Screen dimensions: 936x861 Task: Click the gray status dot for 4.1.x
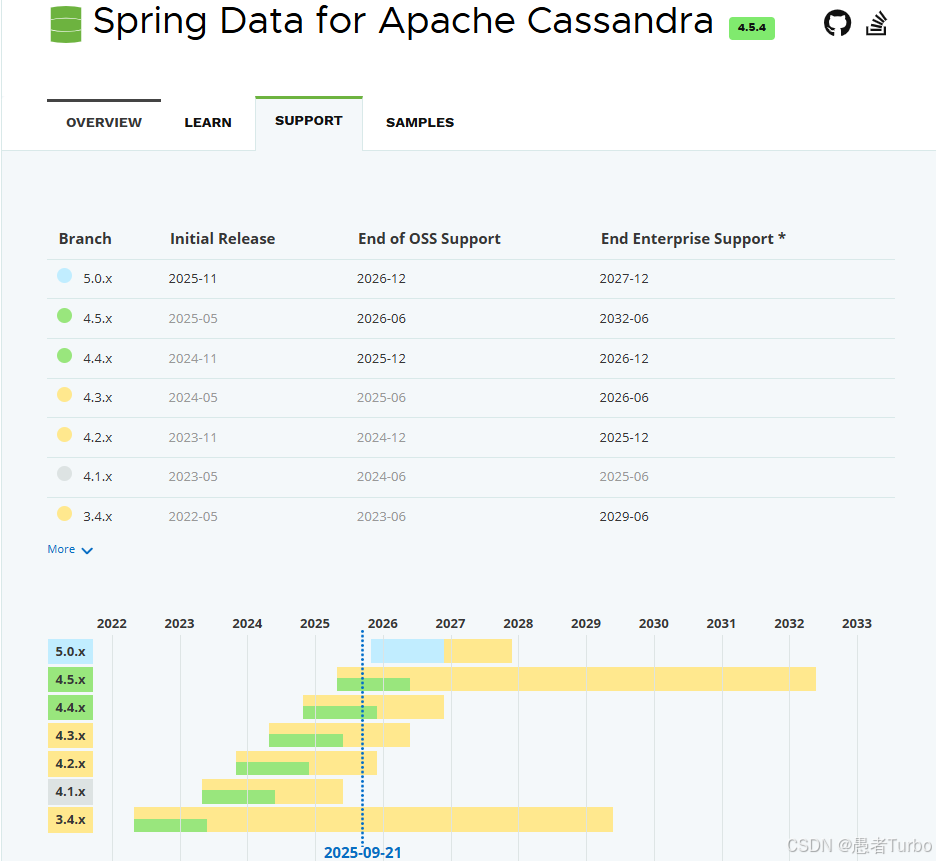pos(64,474)
